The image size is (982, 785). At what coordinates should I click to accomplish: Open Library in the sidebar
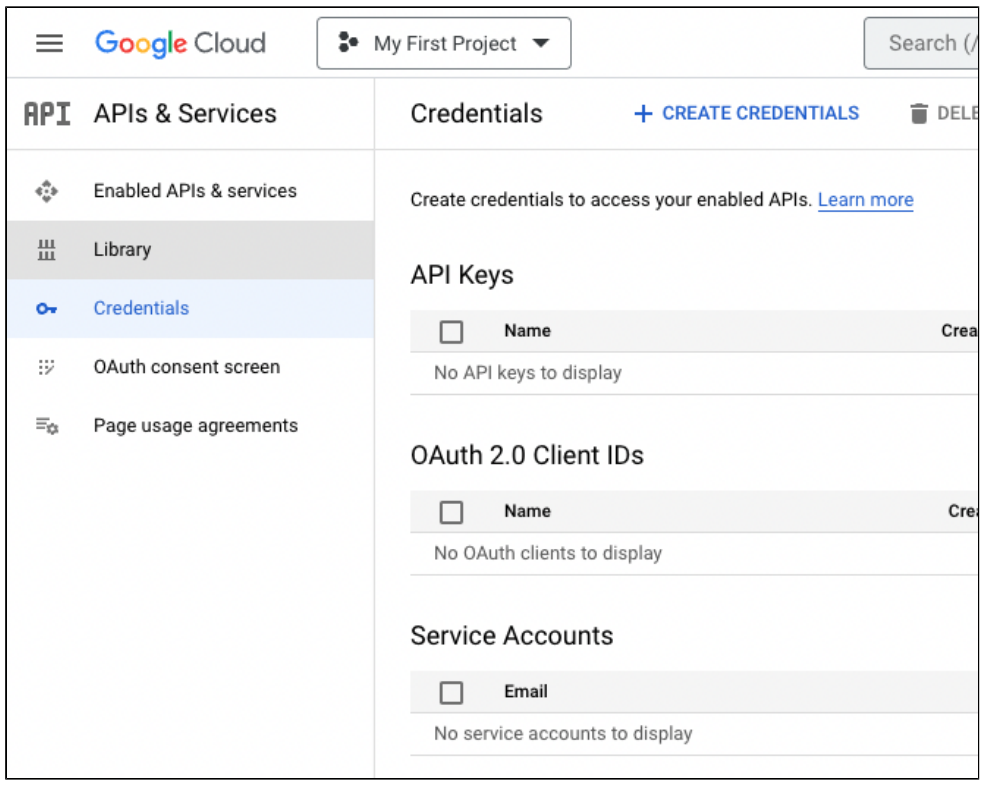click(x=122, y=250)
